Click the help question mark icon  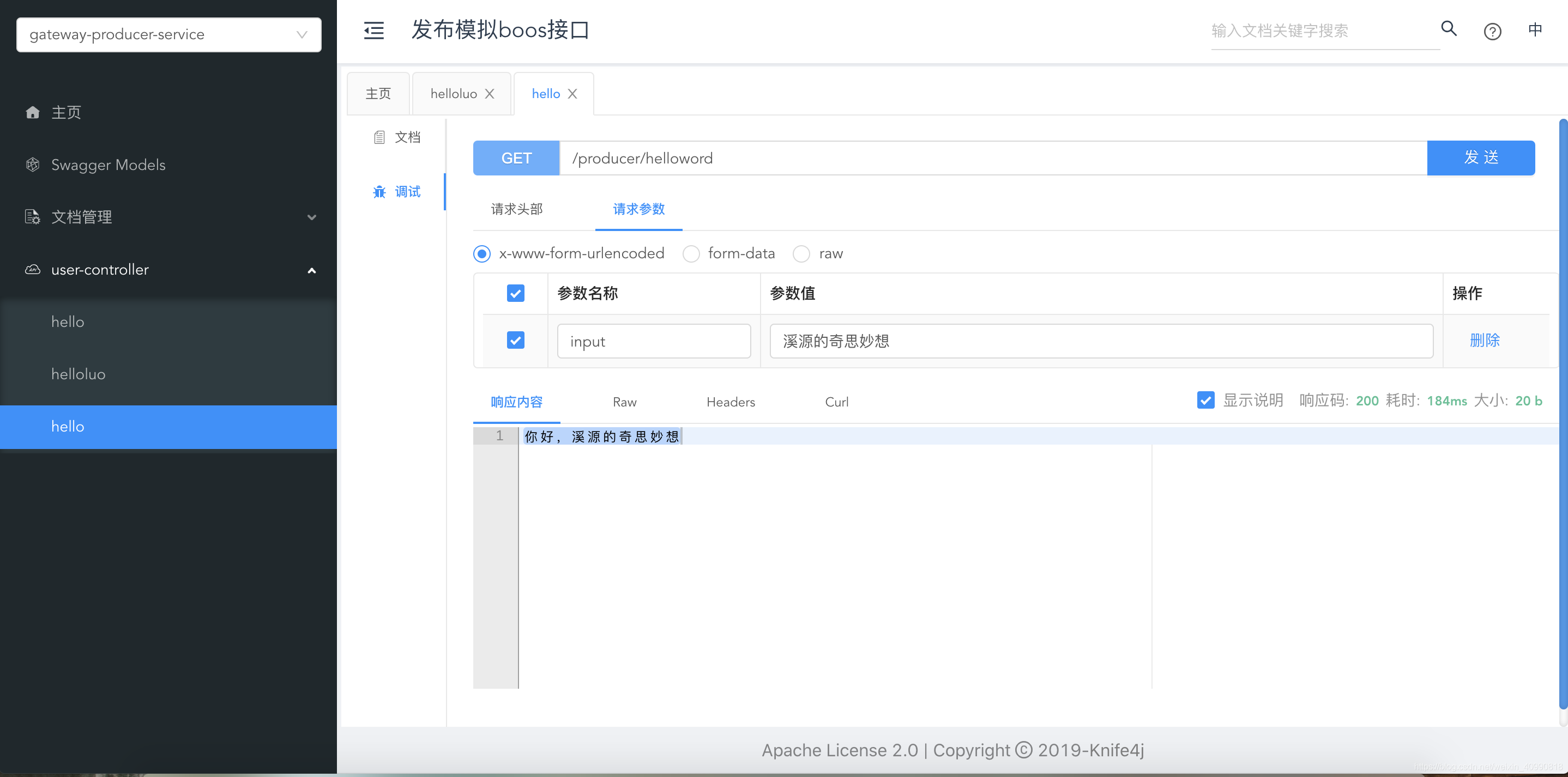coord(1493,31)
